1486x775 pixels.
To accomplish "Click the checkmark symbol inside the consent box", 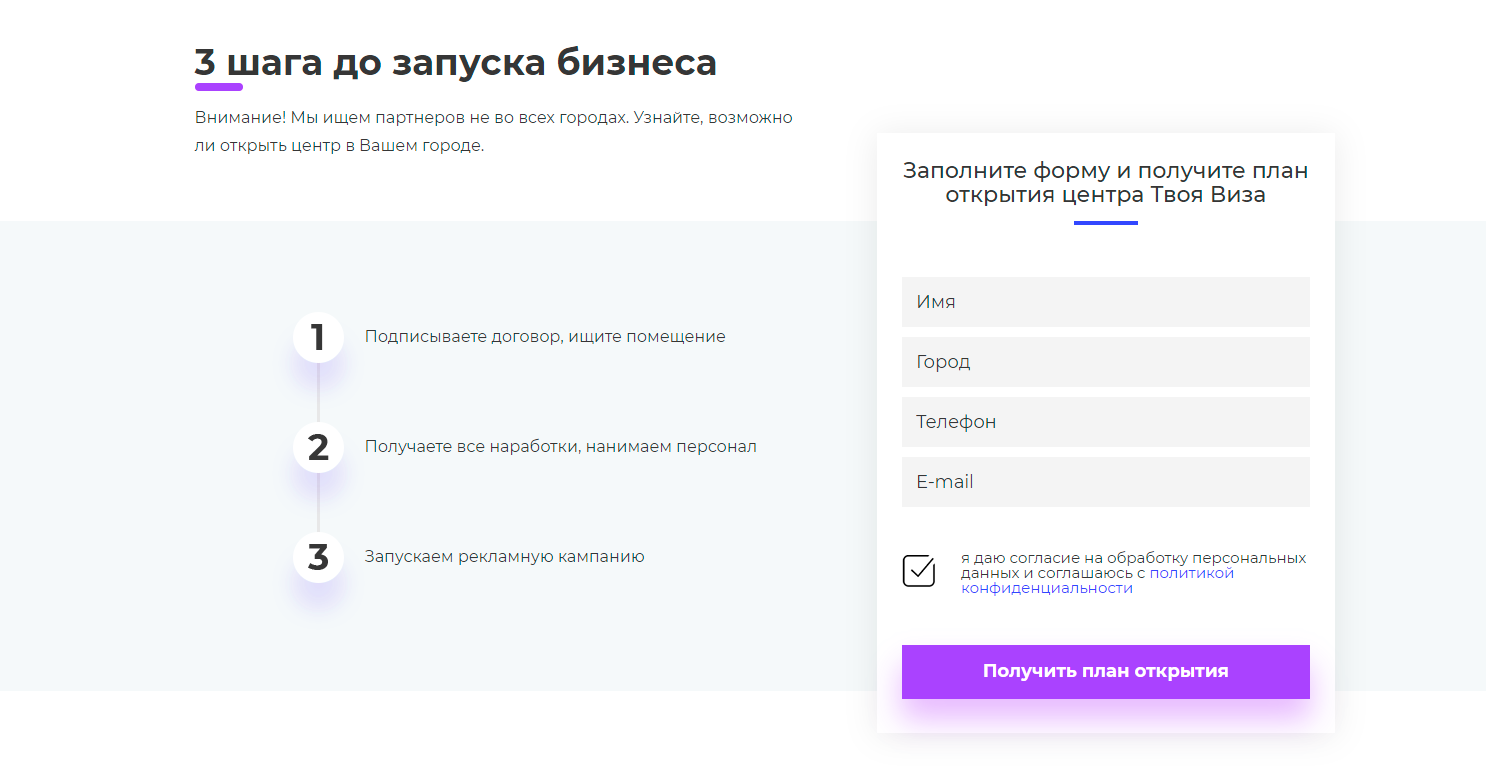I will coord(919,570).
